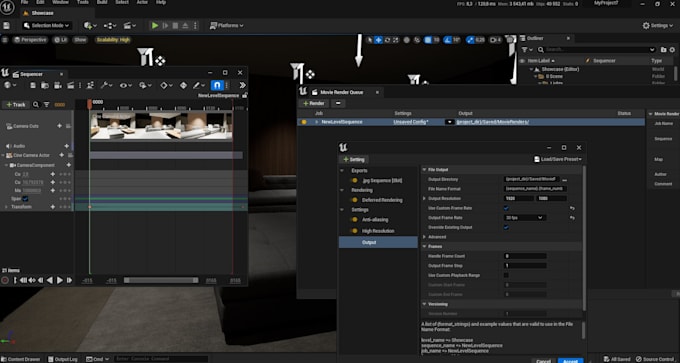Click the Sequencer auto-key diamond icon
The image size is (680, 363).
[183, 85]
